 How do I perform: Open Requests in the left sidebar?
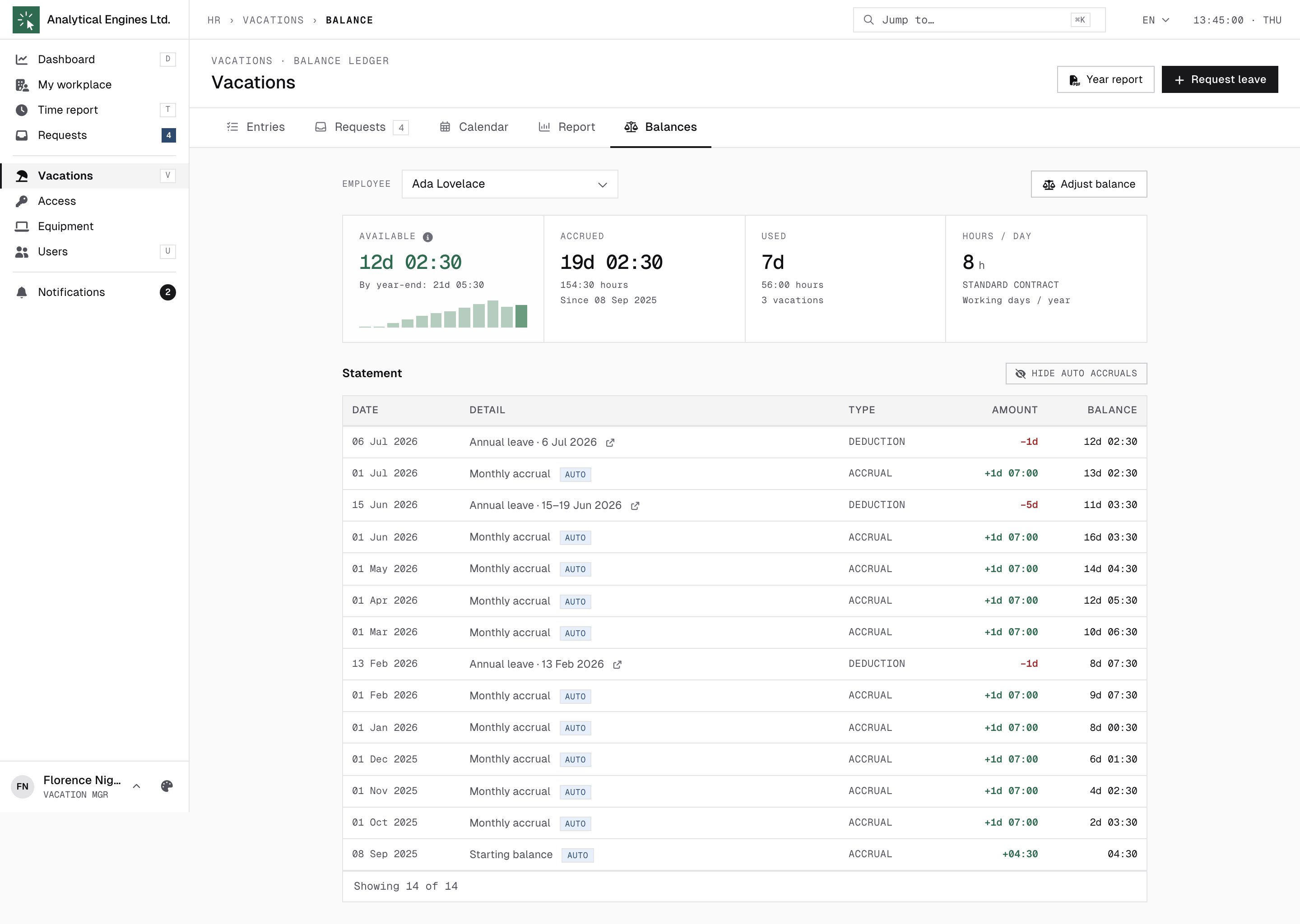pos(94,135)
